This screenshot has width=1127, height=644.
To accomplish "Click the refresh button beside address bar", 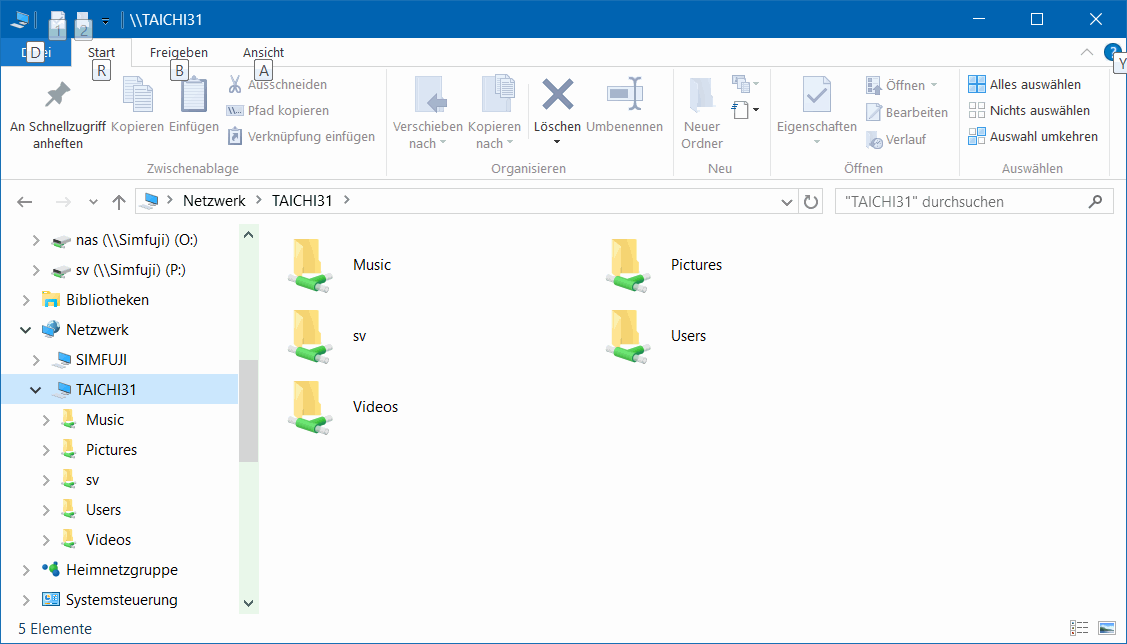I will [x=812, y=202].
